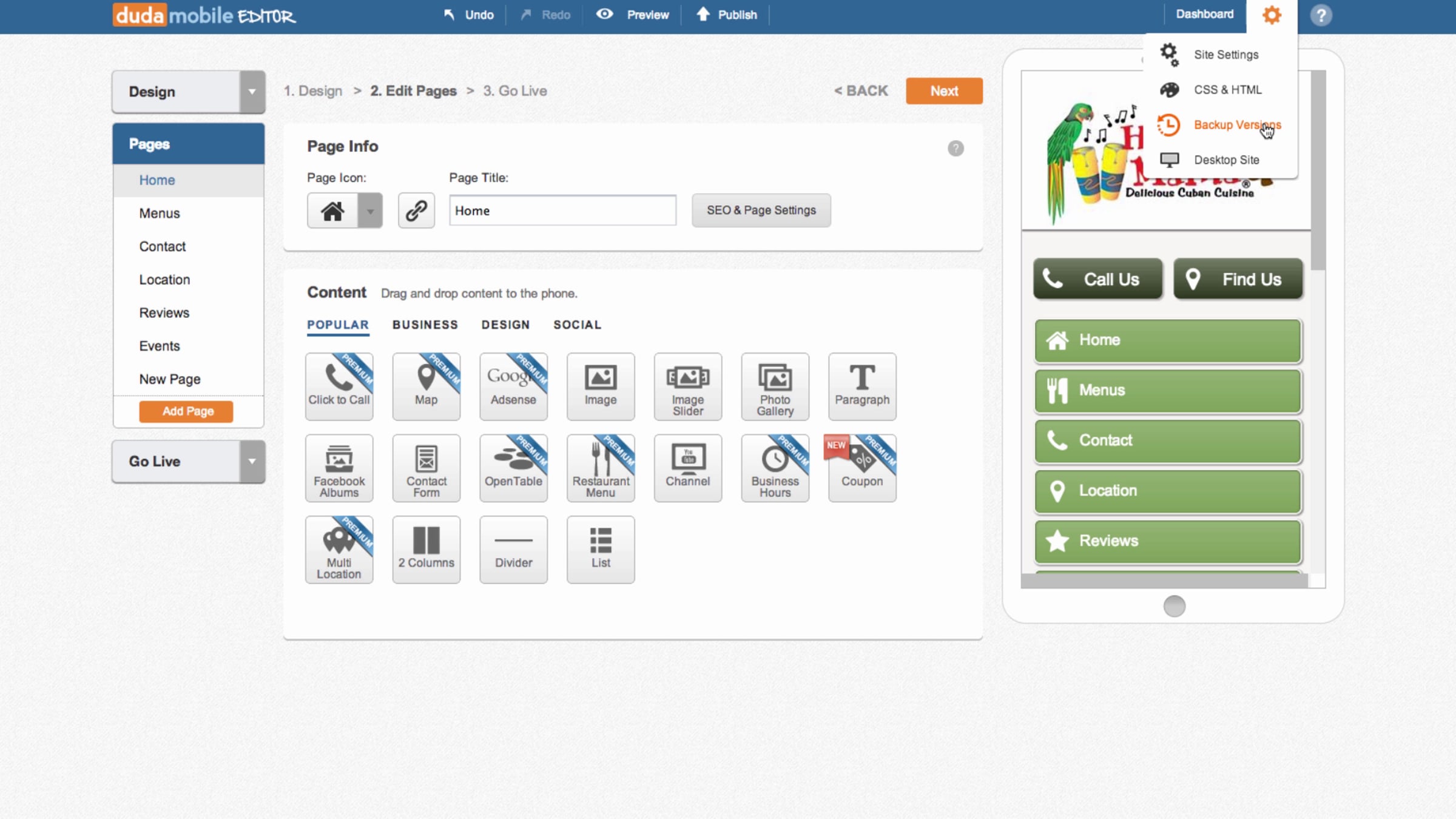The height and width of the screenshot is (819, 1456).
Task: Click the phone preview vertical scrollbar
Action: click(1318, 170)
